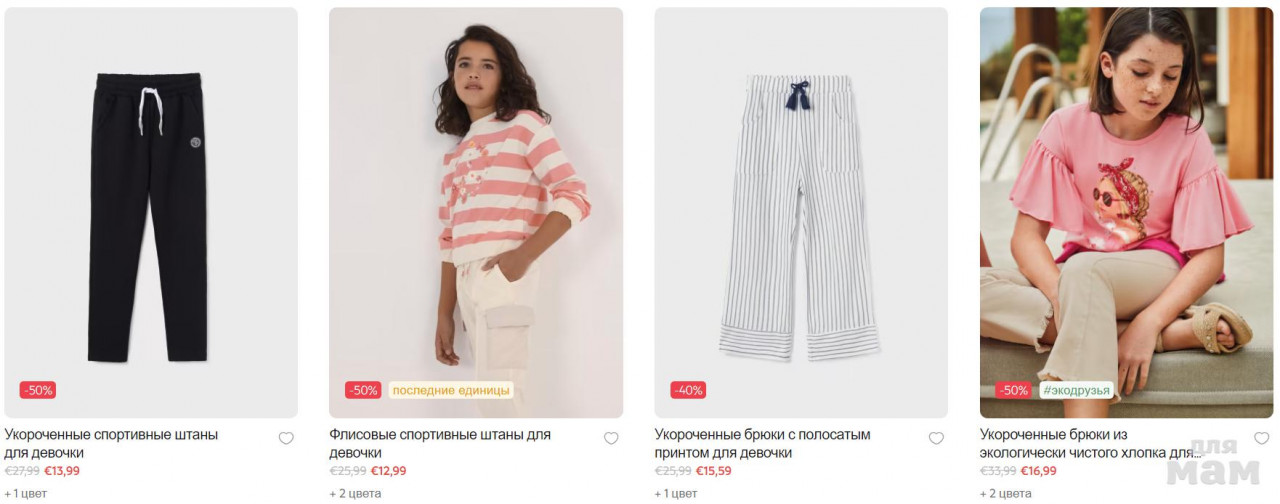Open photo of girl in striped sweater

point(476,213)
